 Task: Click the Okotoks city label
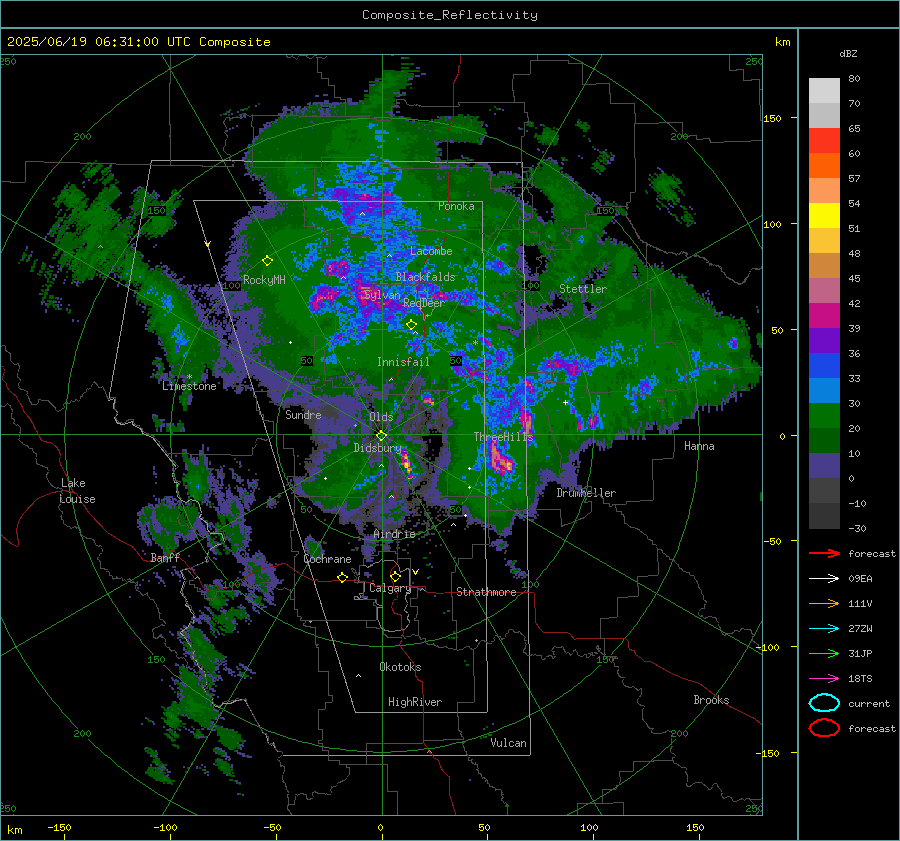[400, 667]
